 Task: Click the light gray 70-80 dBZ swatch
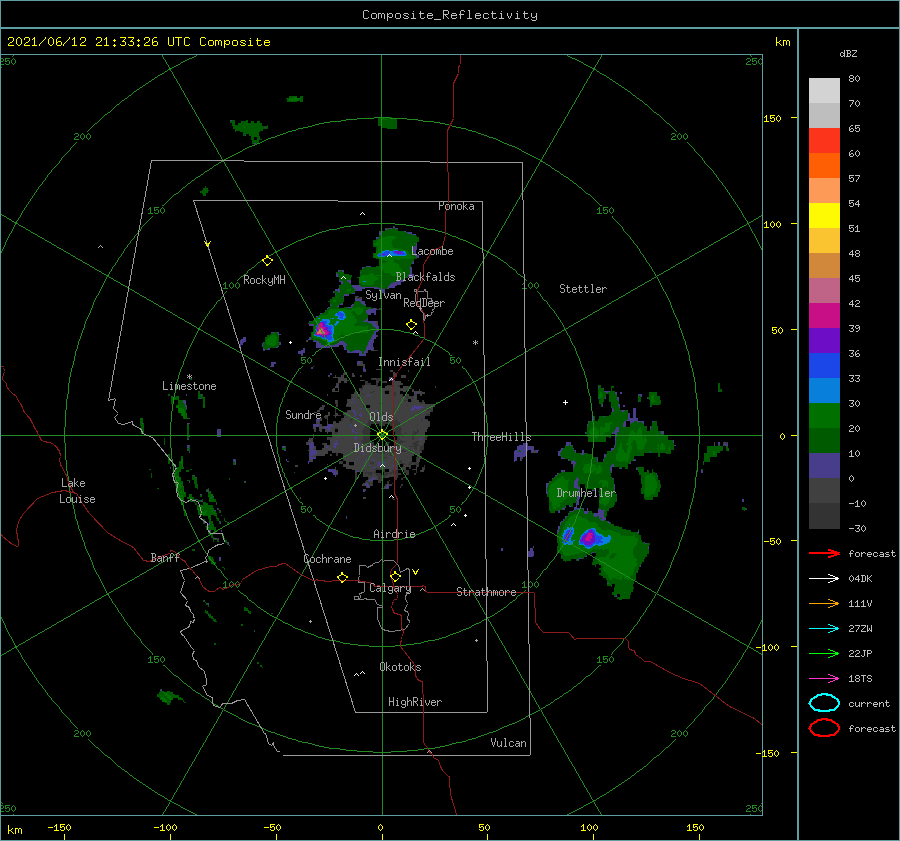point(824,91)
